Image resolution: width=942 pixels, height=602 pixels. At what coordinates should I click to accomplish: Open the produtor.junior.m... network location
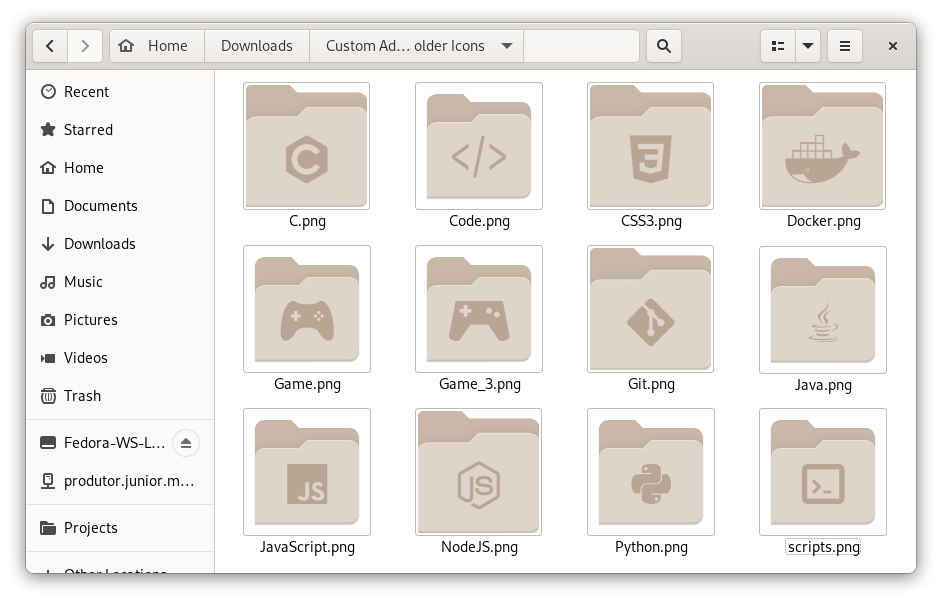click(120, 481)
